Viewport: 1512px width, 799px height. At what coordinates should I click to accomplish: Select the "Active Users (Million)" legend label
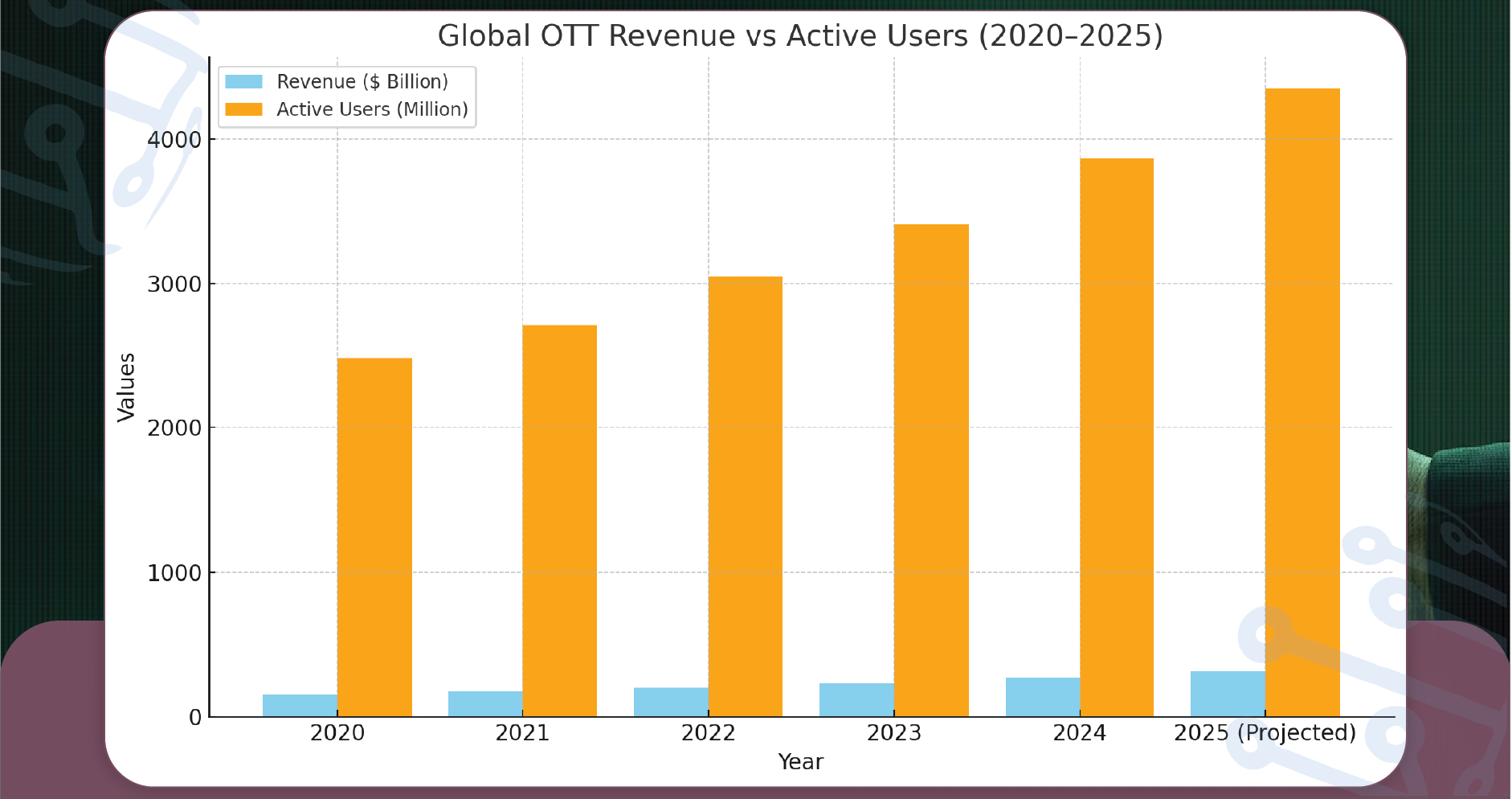click(x=372, y=109)
